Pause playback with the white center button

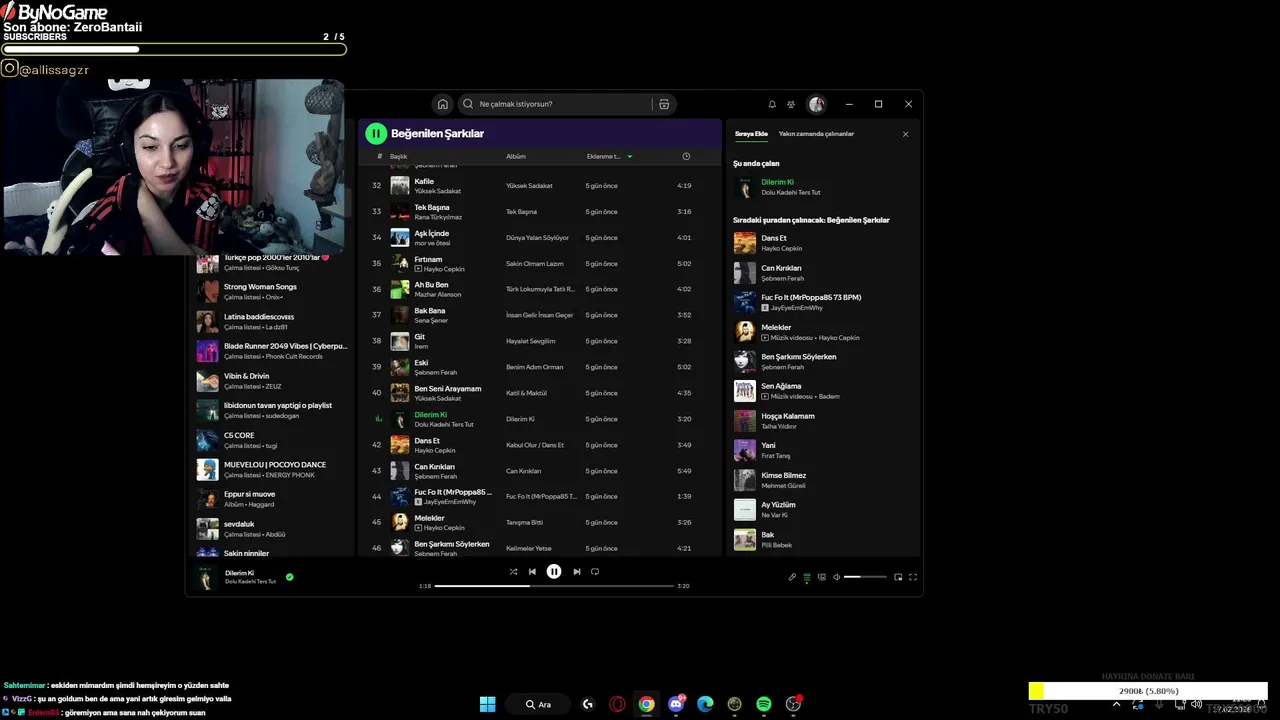click(554, 572)
